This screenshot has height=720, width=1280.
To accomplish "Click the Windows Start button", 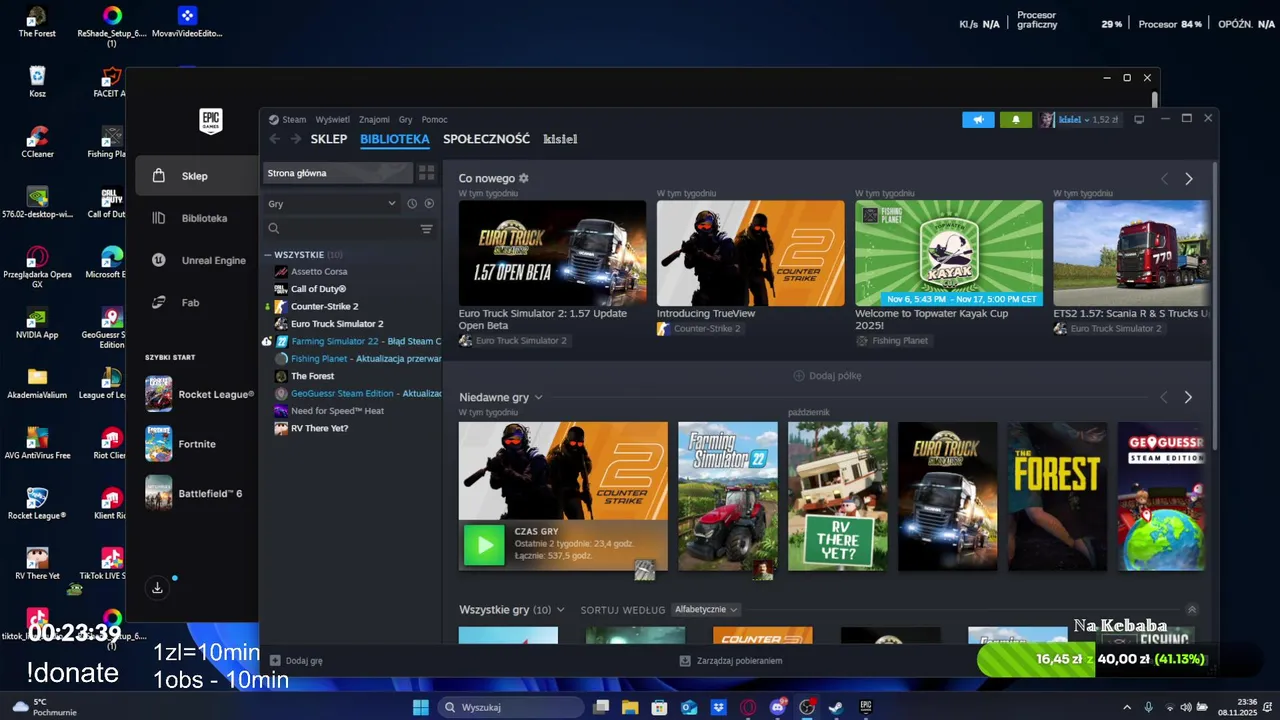I will tap(421, 707).
